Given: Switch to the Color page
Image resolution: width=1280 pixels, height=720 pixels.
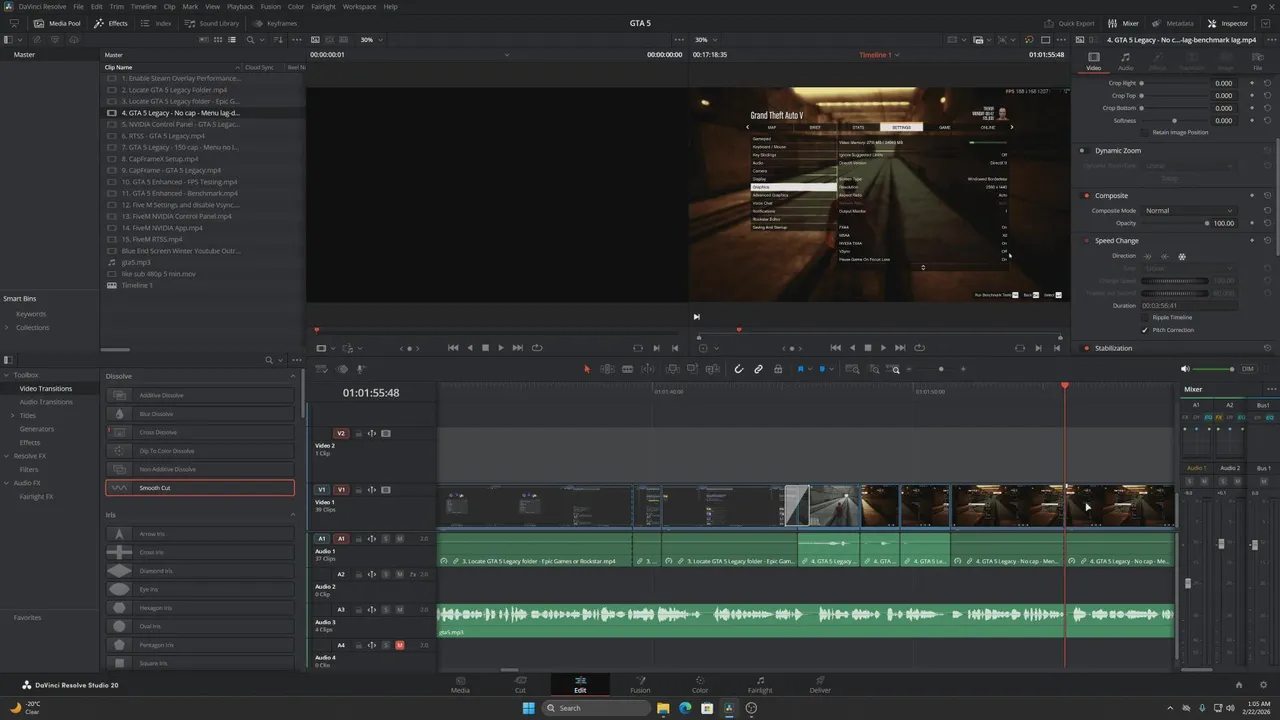Looking at the screenshot, I should pyautogui.click(x=700, y=684).
